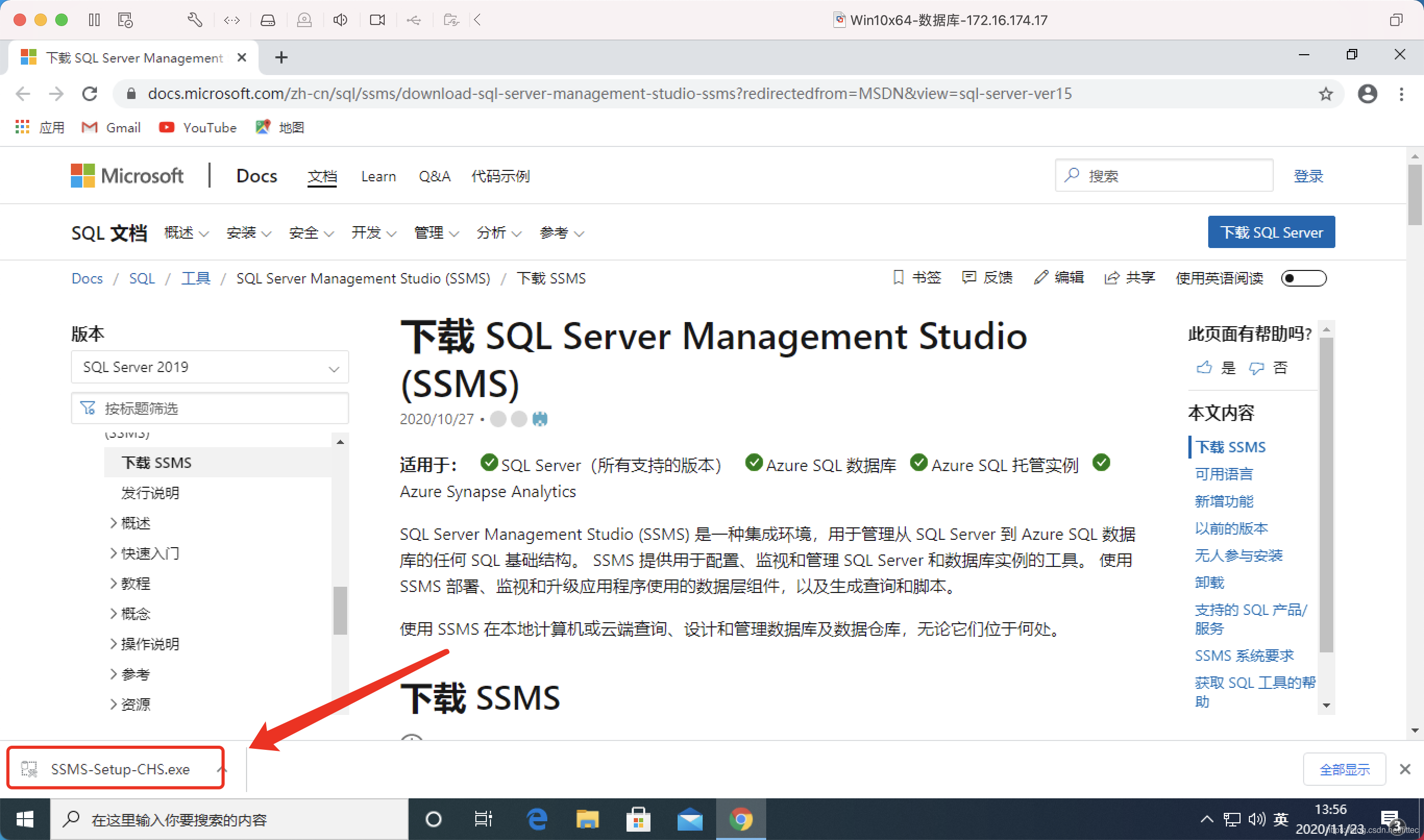Open the Learn menu item

coord(378,176)
